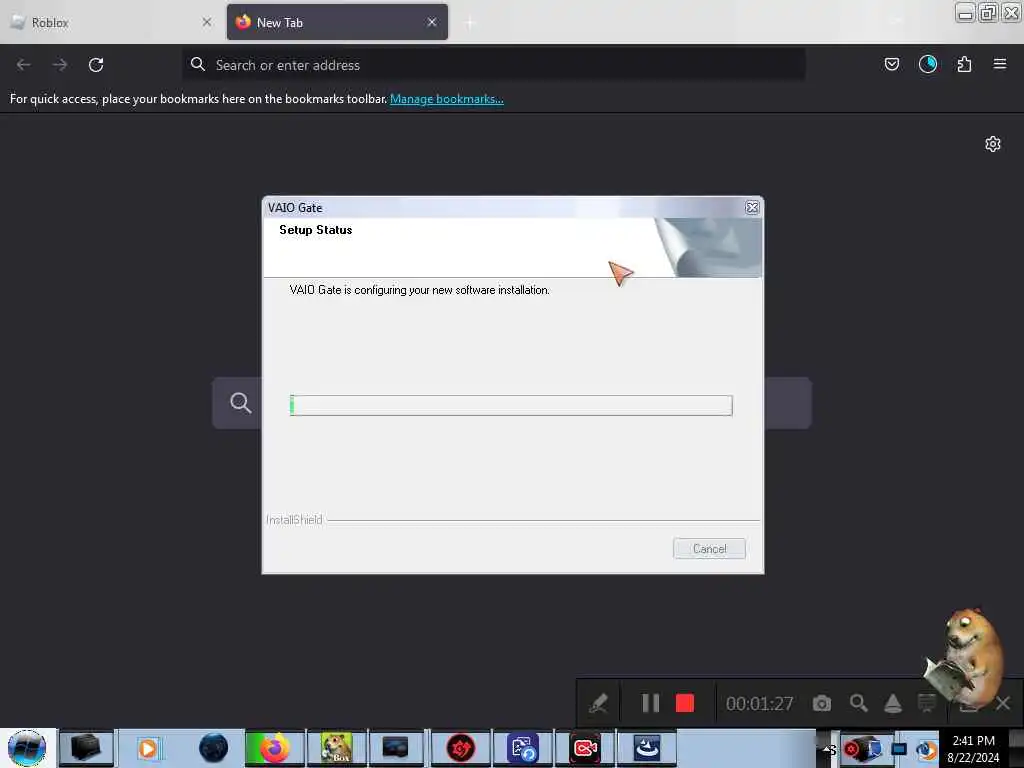Open the Firefox hamburger application menu
This screenshot has height=768, width=1024.
(x=999, y=64)
